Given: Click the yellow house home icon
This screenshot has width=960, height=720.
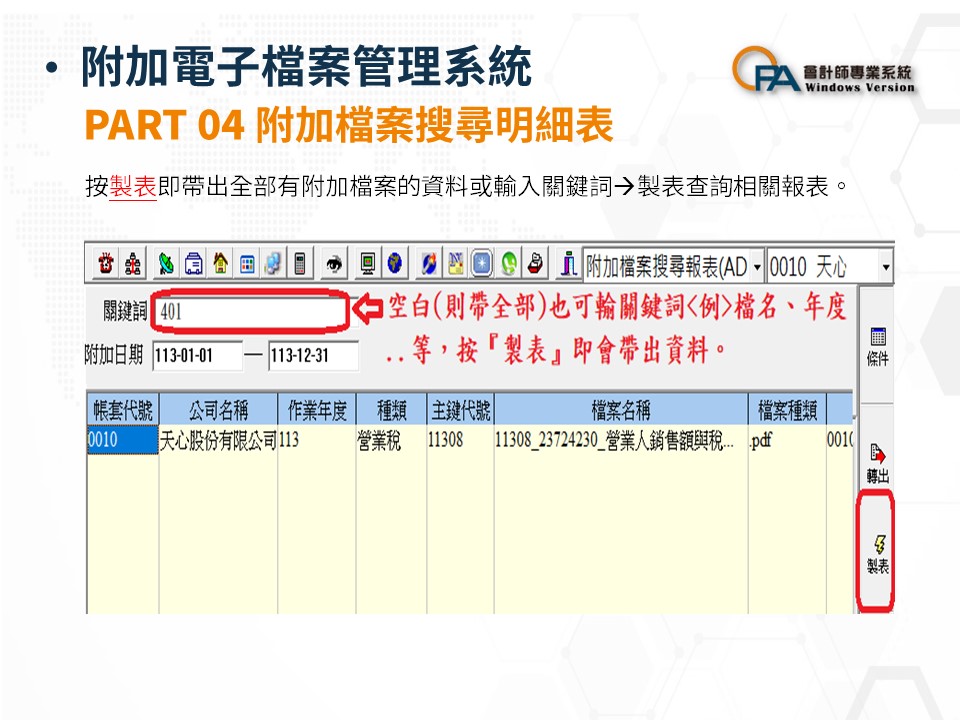Looking at the screenshot, I should point(220,264).
